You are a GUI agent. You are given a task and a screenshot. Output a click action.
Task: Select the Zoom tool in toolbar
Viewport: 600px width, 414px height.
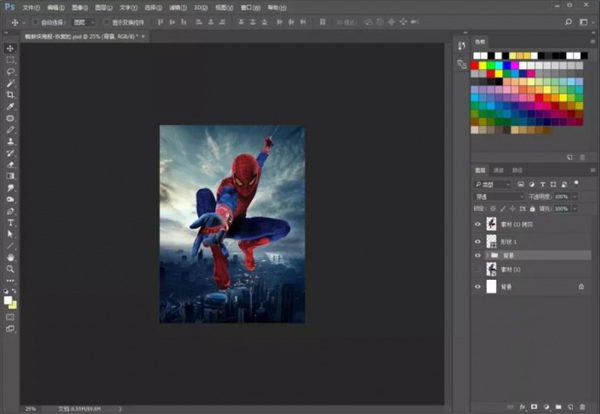11,269
